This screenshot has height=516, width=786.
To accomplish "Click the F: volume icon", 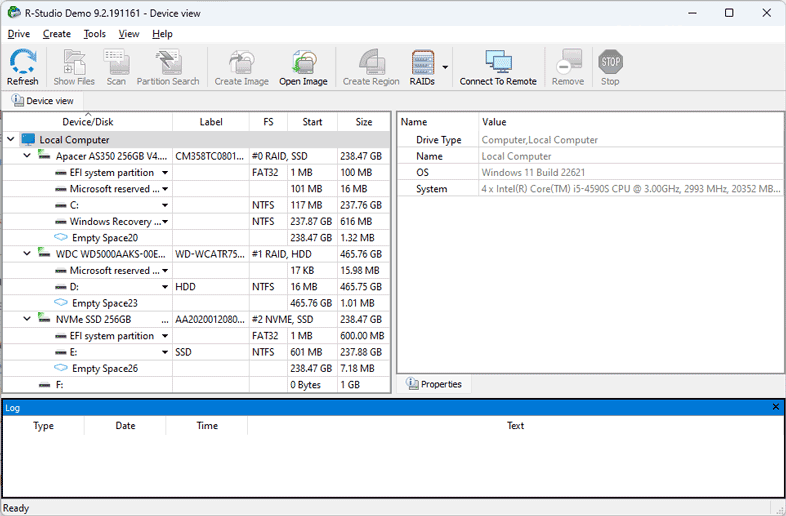I will tap(45, 385).
